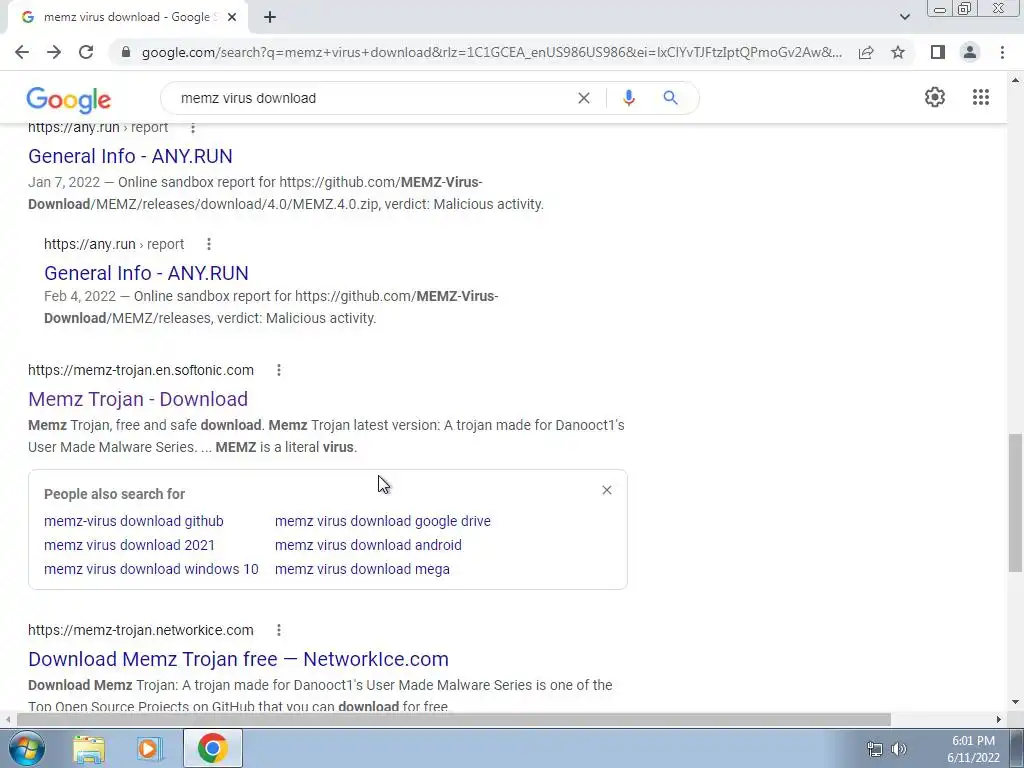Image resolution: width=1024 pixels, height=768 pixels.
Task: Click the scroll-down arrow of page scrollbar
Action: point(1016,703)
